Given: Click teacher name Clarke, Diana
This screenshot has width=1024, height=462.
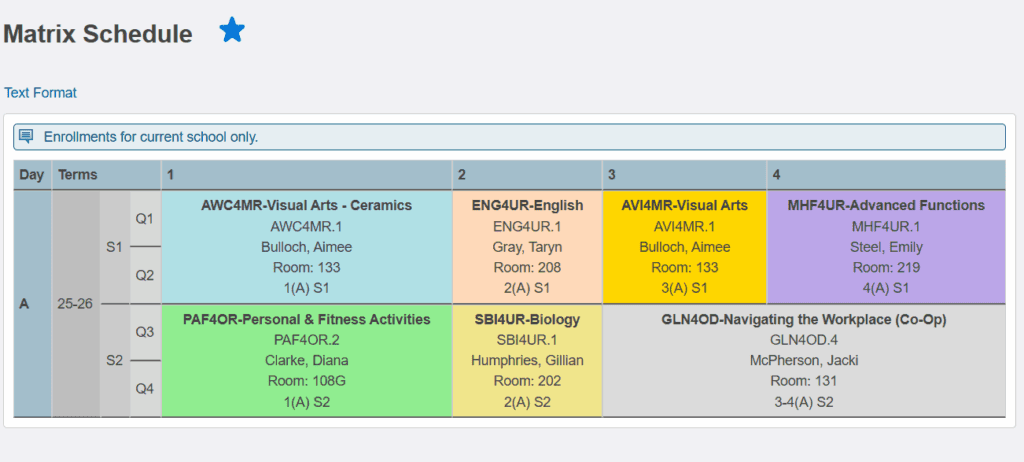Looking at the screenshot, I should 306,361.
